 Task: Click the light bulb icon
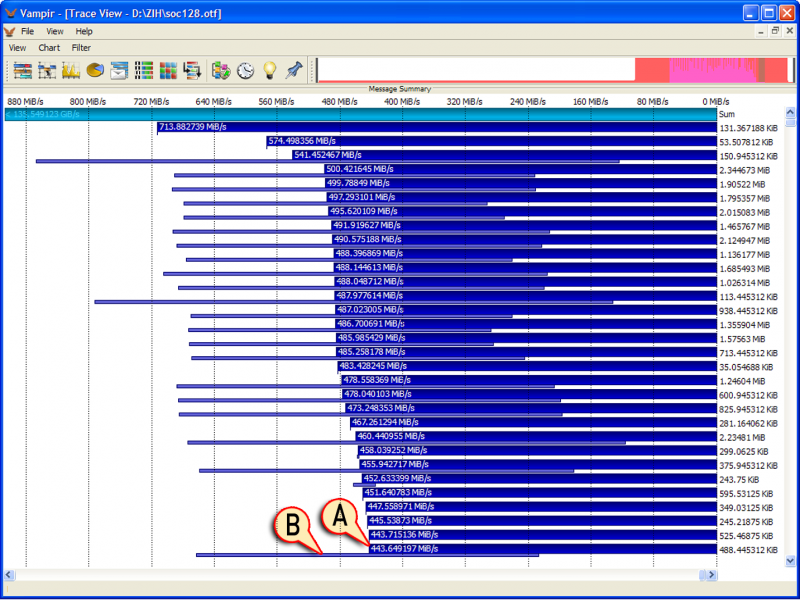269,70
